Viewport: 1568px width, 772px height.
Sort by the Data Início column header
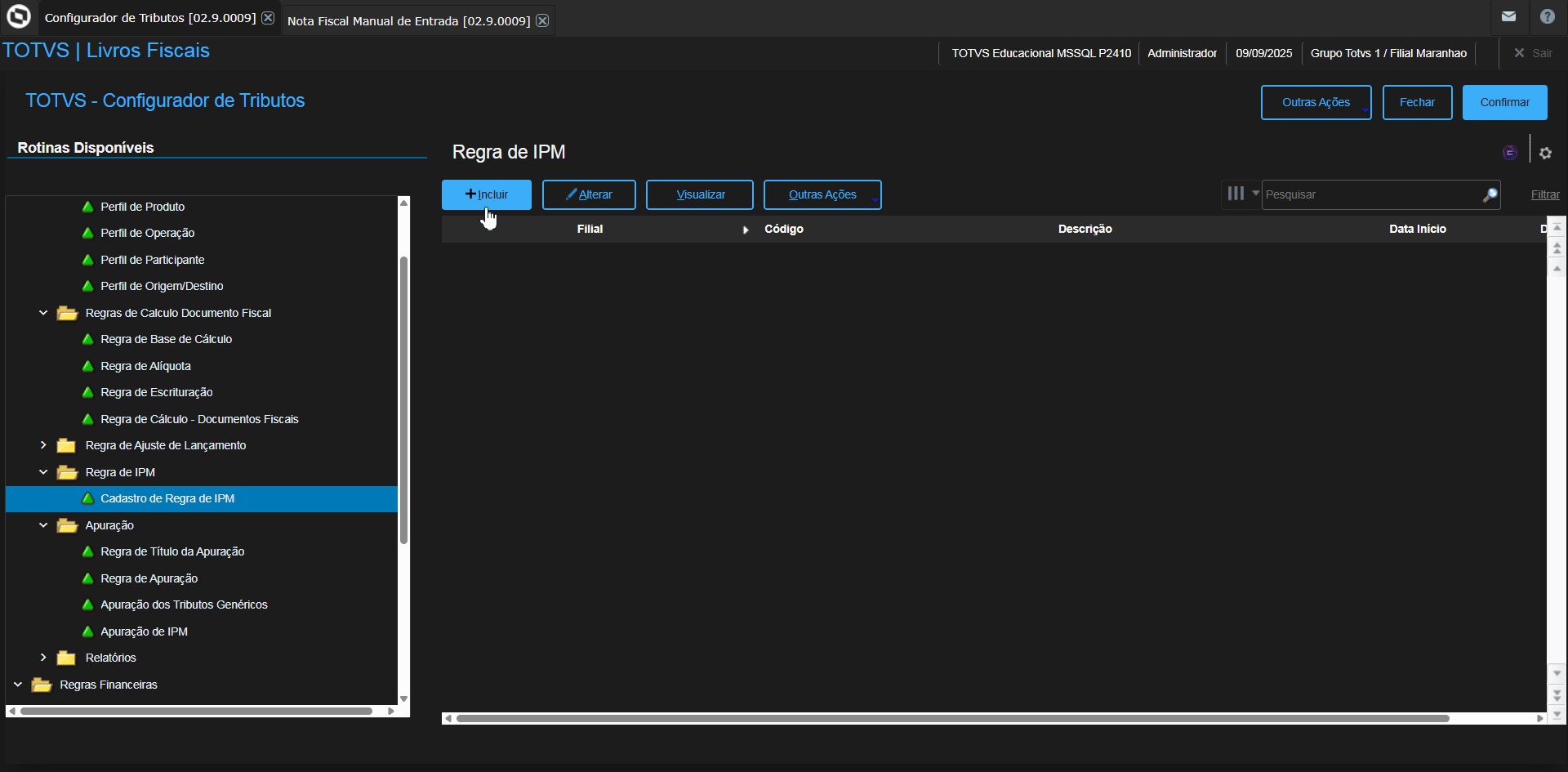[x=1417, y=230]
